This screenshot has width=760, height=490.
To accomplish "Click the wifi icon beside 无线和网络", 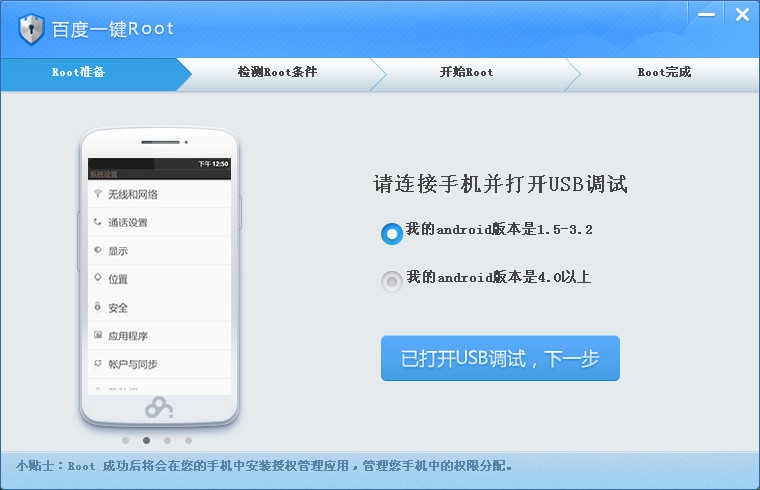I will (98, 194).
